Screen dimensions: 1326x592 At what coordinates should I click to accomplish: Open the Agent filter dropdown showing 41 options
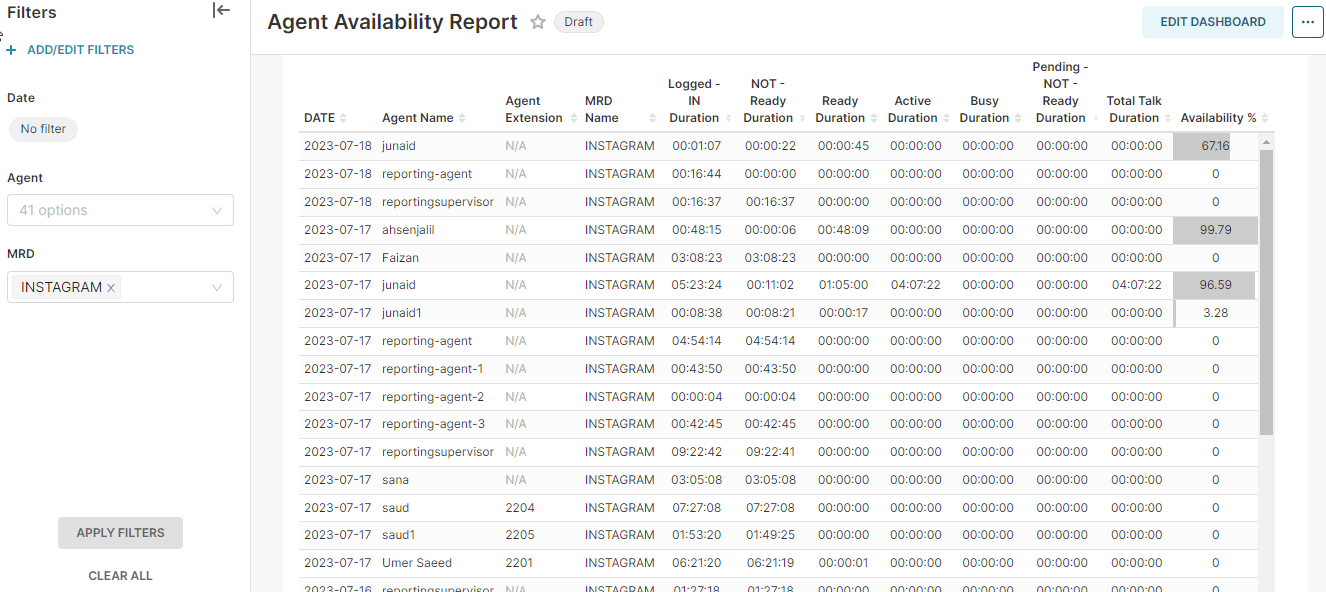tap(120, 210)
